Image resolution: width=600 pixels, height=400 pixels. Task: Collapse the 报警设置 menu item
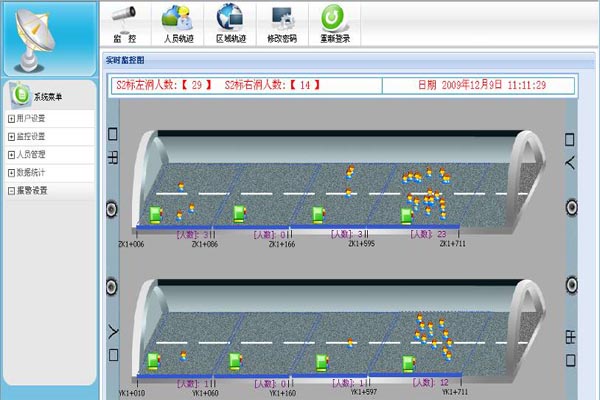click(x=31, y=190)
